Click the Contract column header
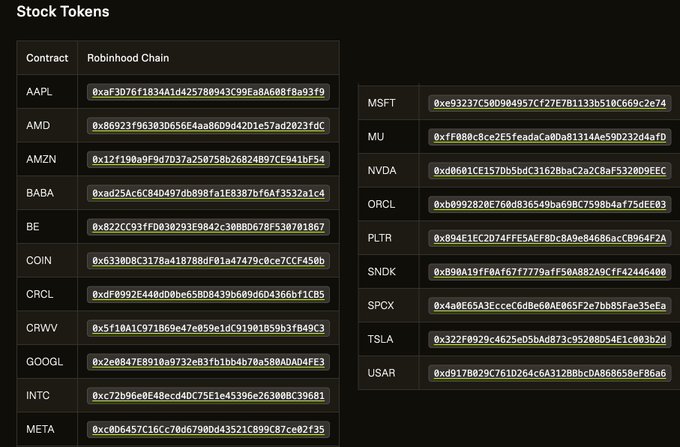Screen dimensions: 680x447 tap(47, 58)
